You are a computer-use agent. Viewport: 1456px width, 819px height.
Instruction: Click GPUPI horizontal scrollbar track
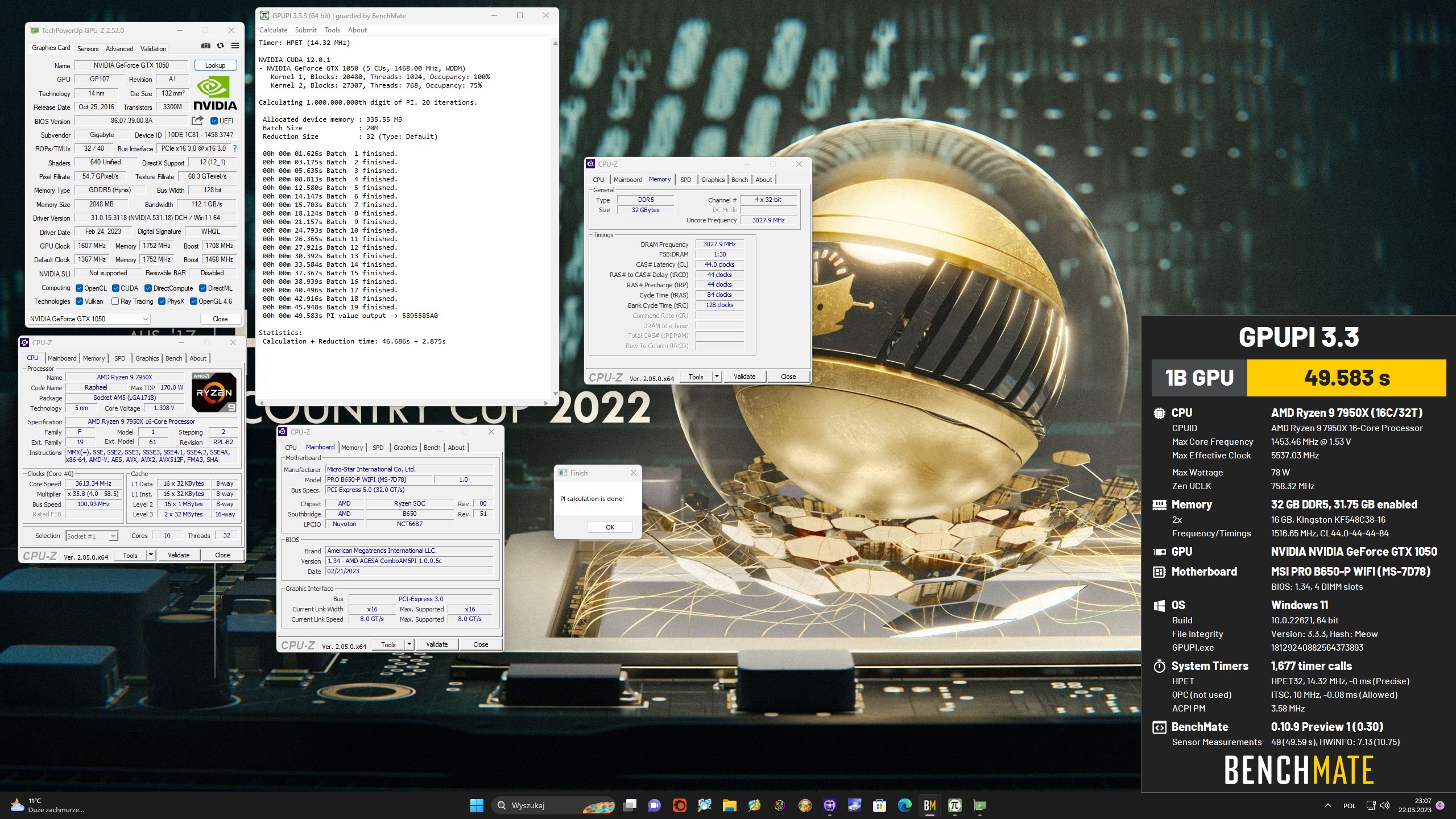[404, 403]
